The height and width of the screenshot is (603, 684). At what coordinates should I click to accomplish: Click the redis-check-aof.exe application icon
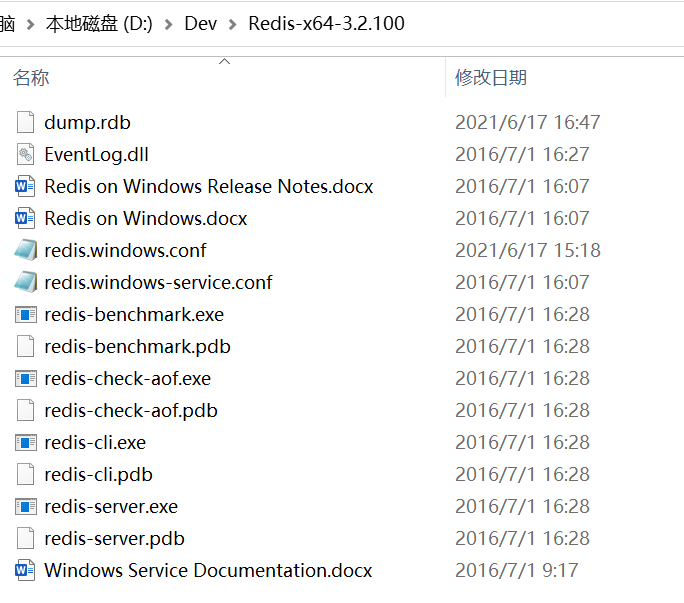(x=26, y=379)
